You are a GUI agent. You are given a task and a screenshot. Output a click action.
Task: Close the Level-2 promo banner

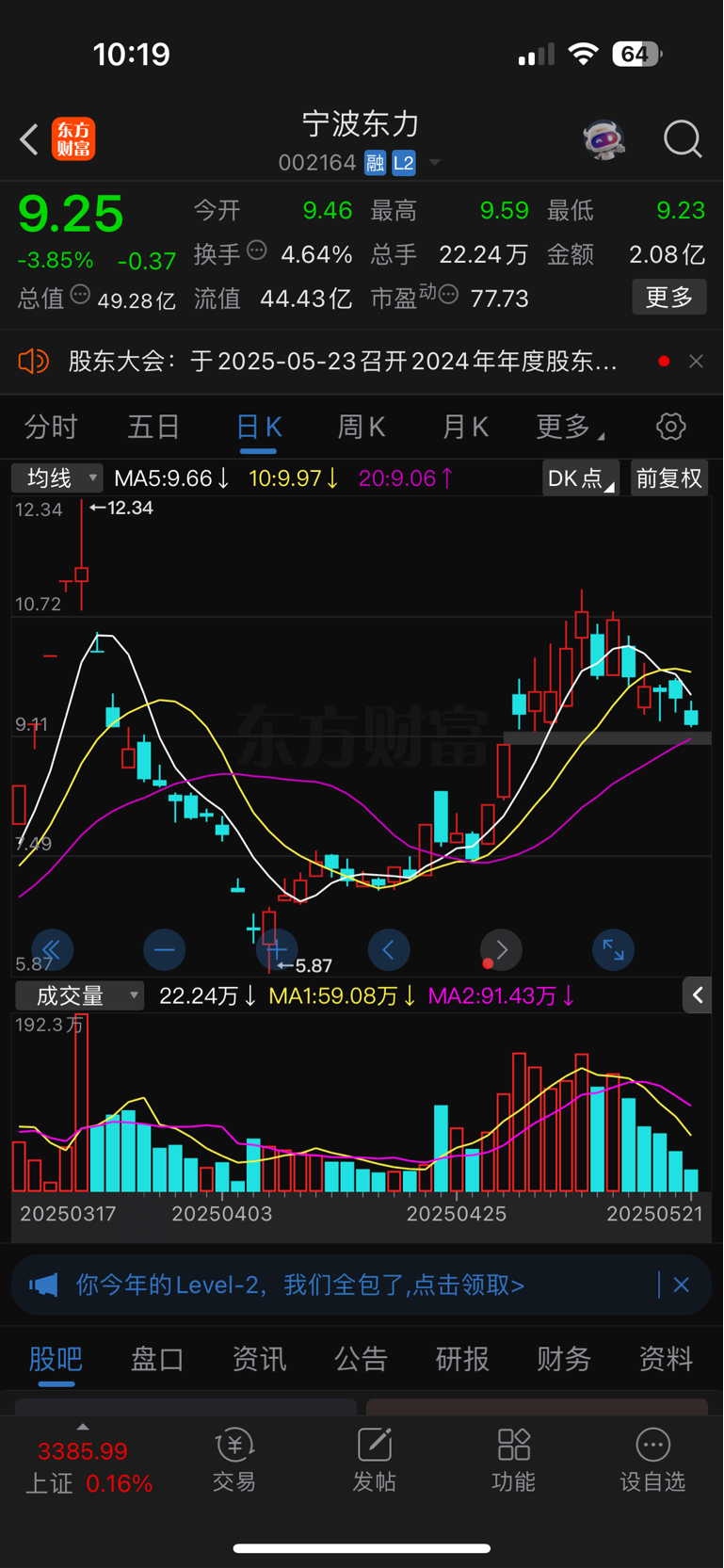click(682, 1285)
